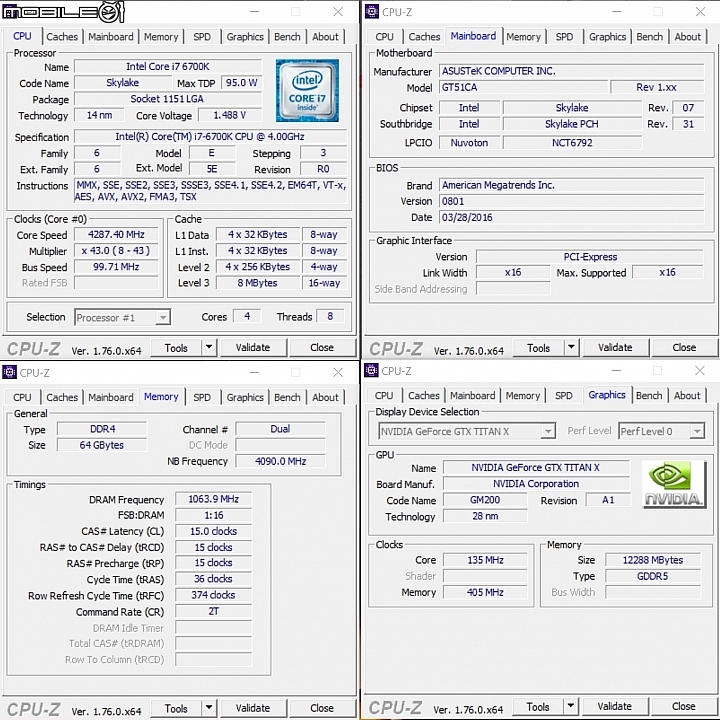Open About tab in CPU window

tap(325, 37)
